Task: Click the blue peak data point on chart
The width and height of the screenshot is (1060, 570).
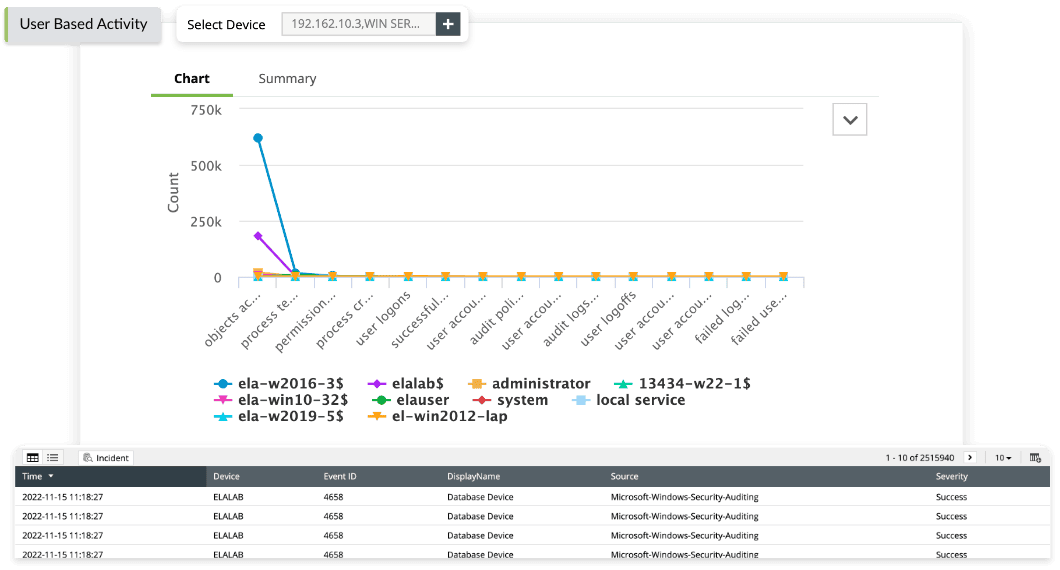Action: pyautogui.click(x=258, y=138)
